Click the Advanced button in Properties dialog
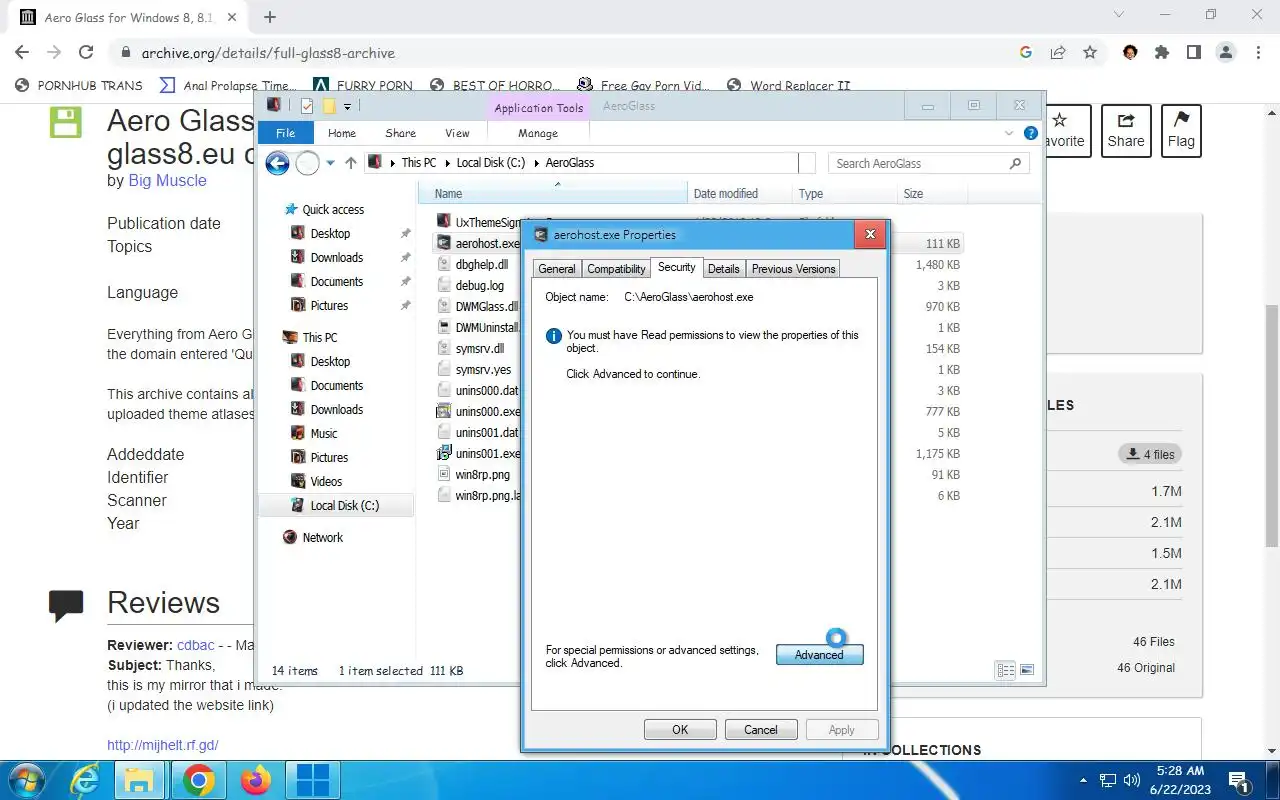Image resolution: width=1280 pixels, height=800 pixels. [x=819, y=654]
